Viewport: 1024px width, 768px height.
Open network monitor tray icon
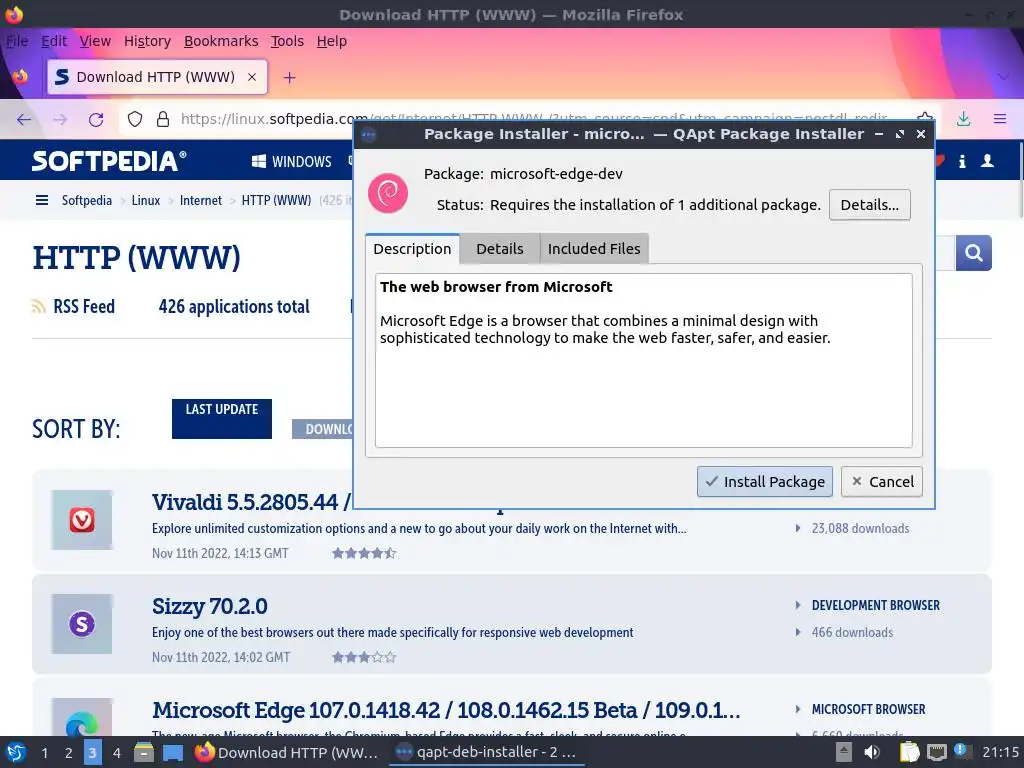tap(936, 752)
